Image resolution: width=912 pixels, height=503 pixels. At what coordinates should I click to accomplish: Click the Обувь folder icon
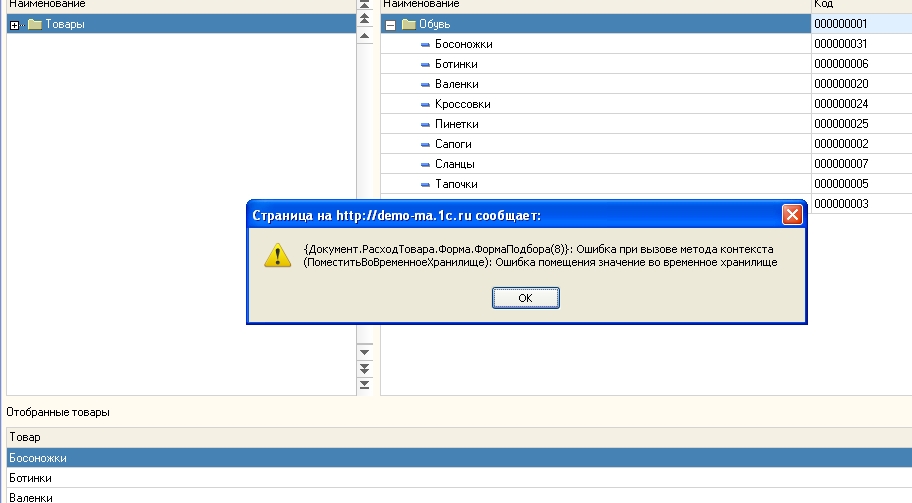tap(408, 24)
